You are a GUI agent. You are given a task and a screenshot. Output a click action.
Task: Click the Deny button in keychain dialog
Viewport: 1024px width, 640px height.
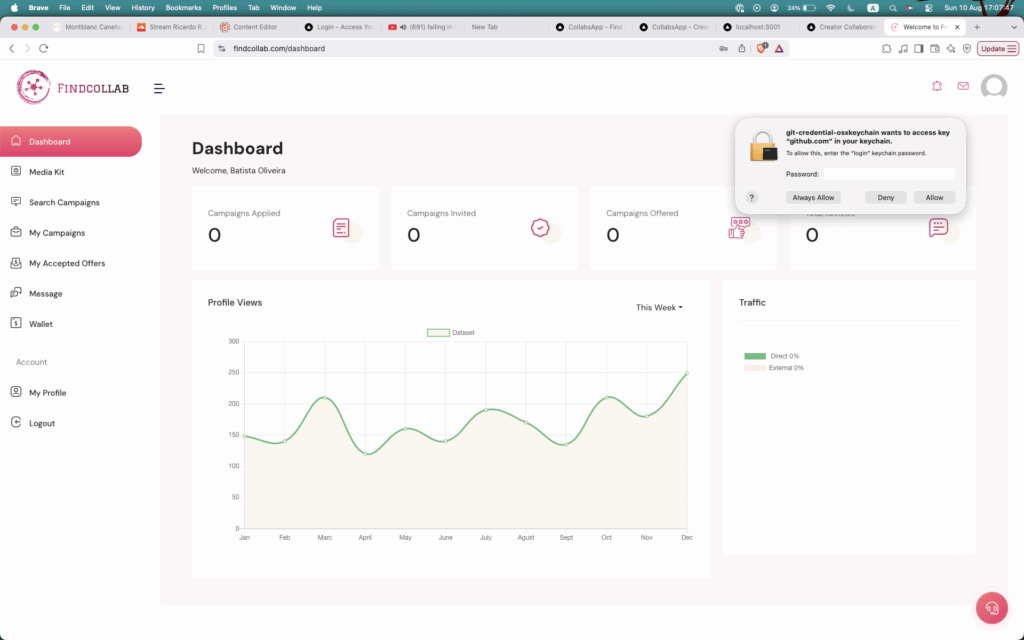(885, 197)
